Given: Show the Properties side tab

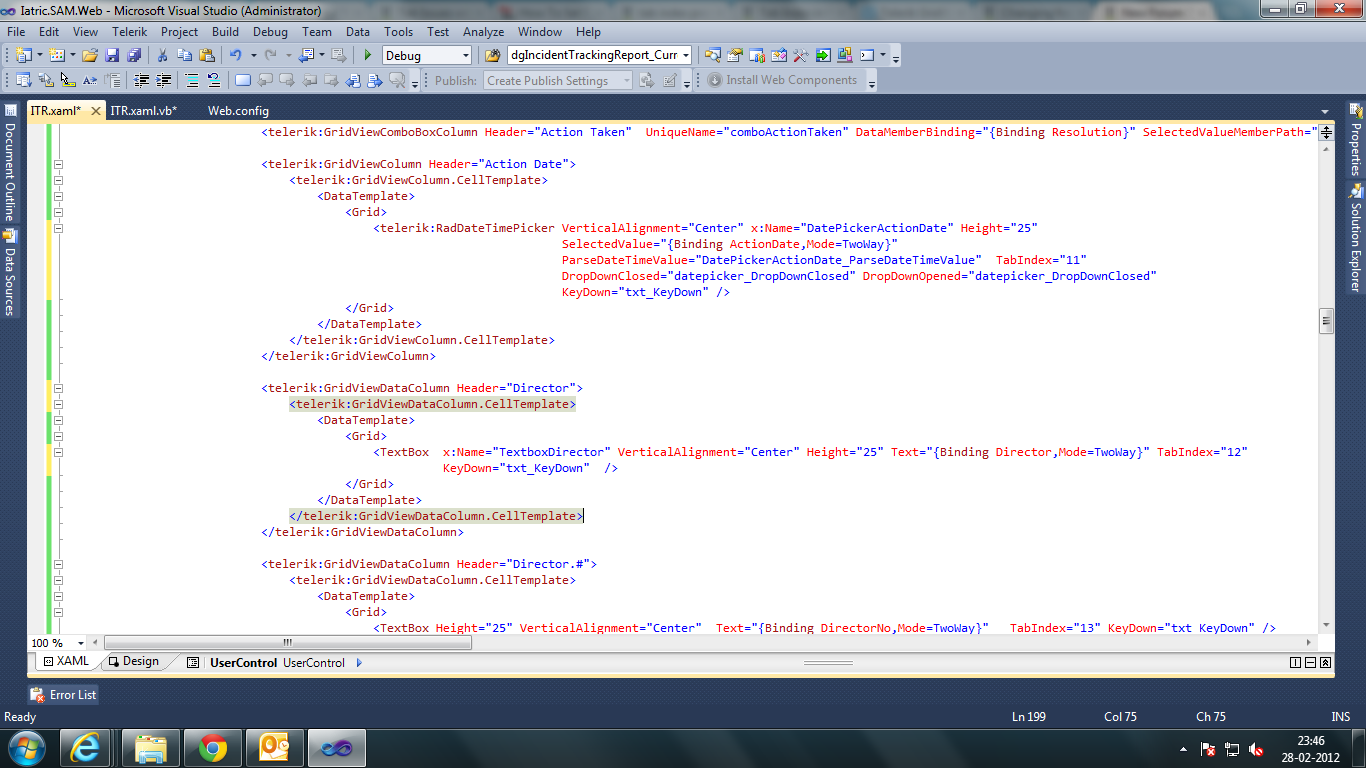Looking at the screenshot, I should [1356, 140].
